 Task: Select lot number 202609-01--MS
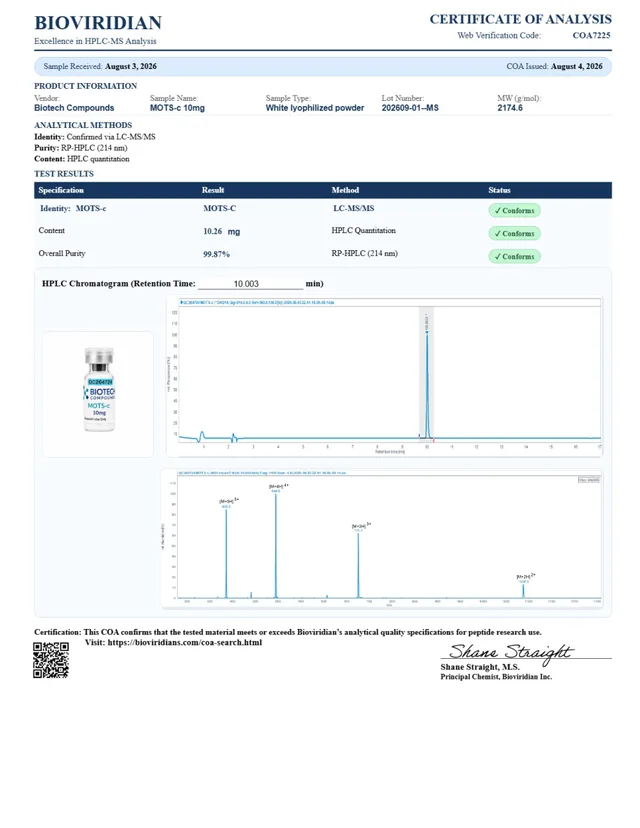pos(410,108)
